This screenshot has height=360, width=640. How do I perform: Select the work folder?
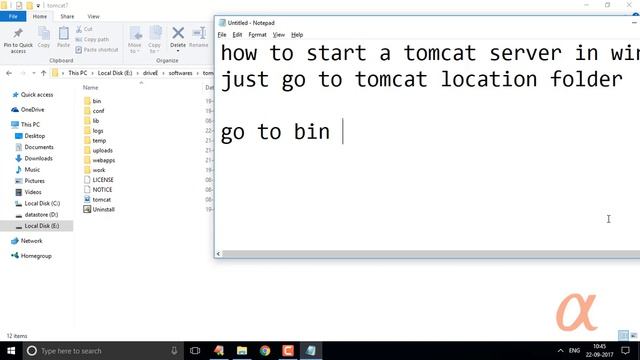click(x=99, y=170)
